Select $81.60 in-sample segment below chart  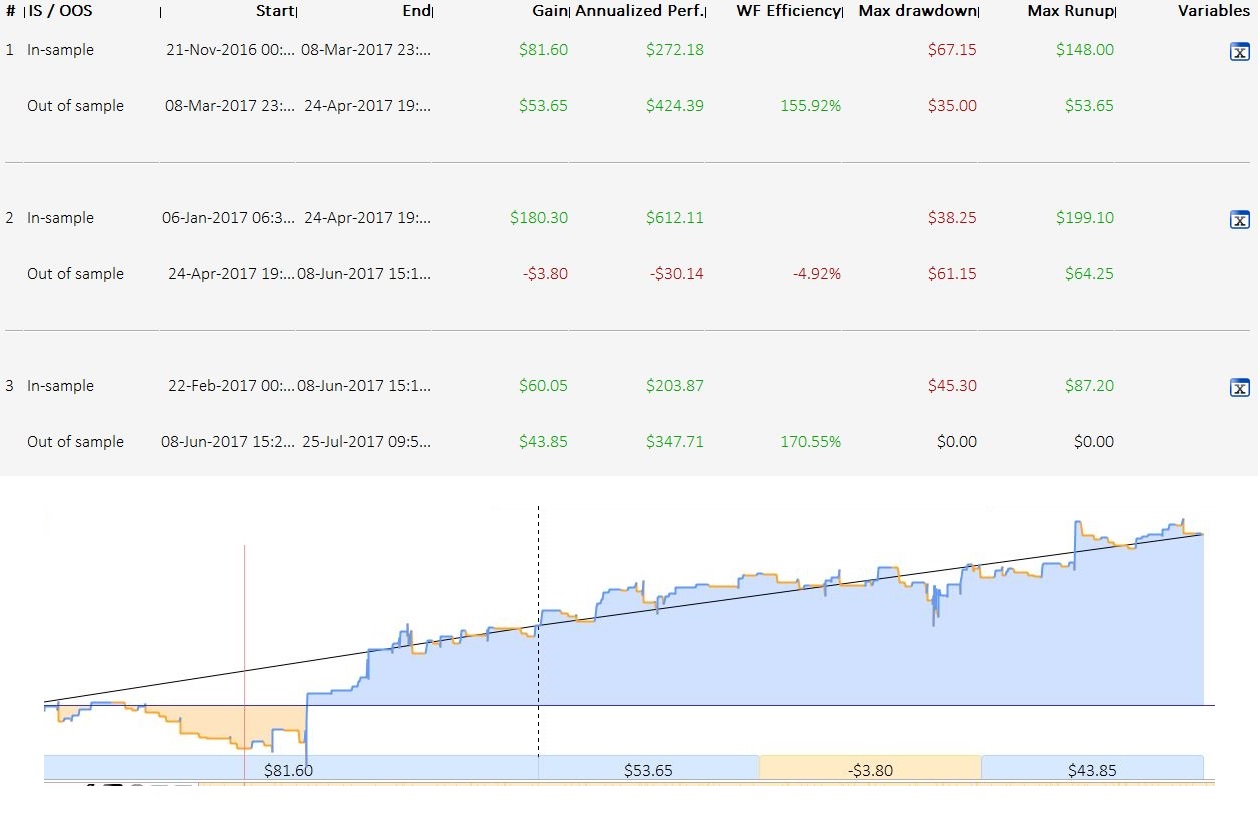[291, 769]
